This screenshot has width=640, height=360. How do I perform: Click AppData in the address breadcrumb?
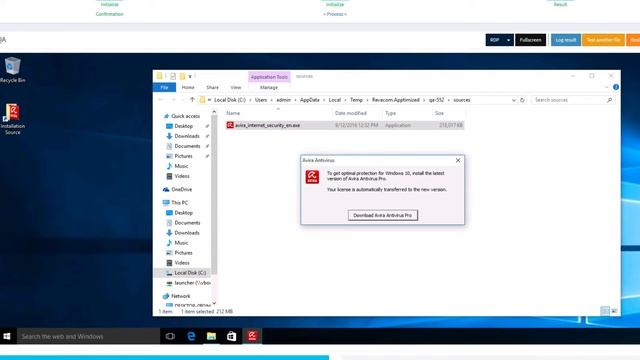[309, 100]
